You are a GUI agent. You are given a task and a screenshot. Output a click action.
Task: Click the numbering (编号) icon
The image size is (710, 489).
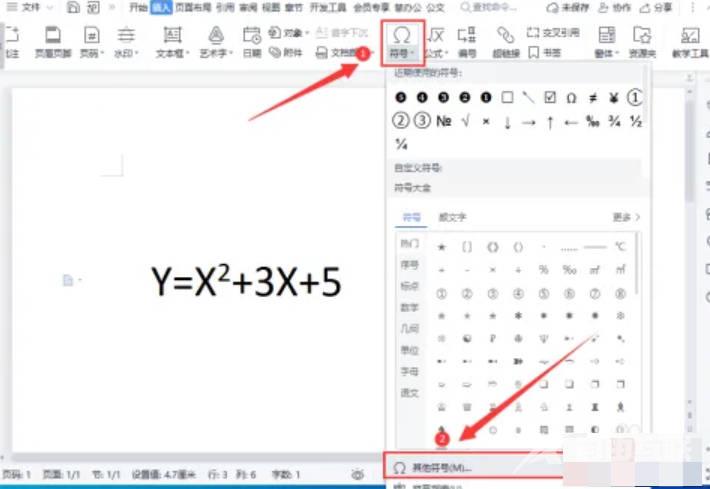[466, 42]
